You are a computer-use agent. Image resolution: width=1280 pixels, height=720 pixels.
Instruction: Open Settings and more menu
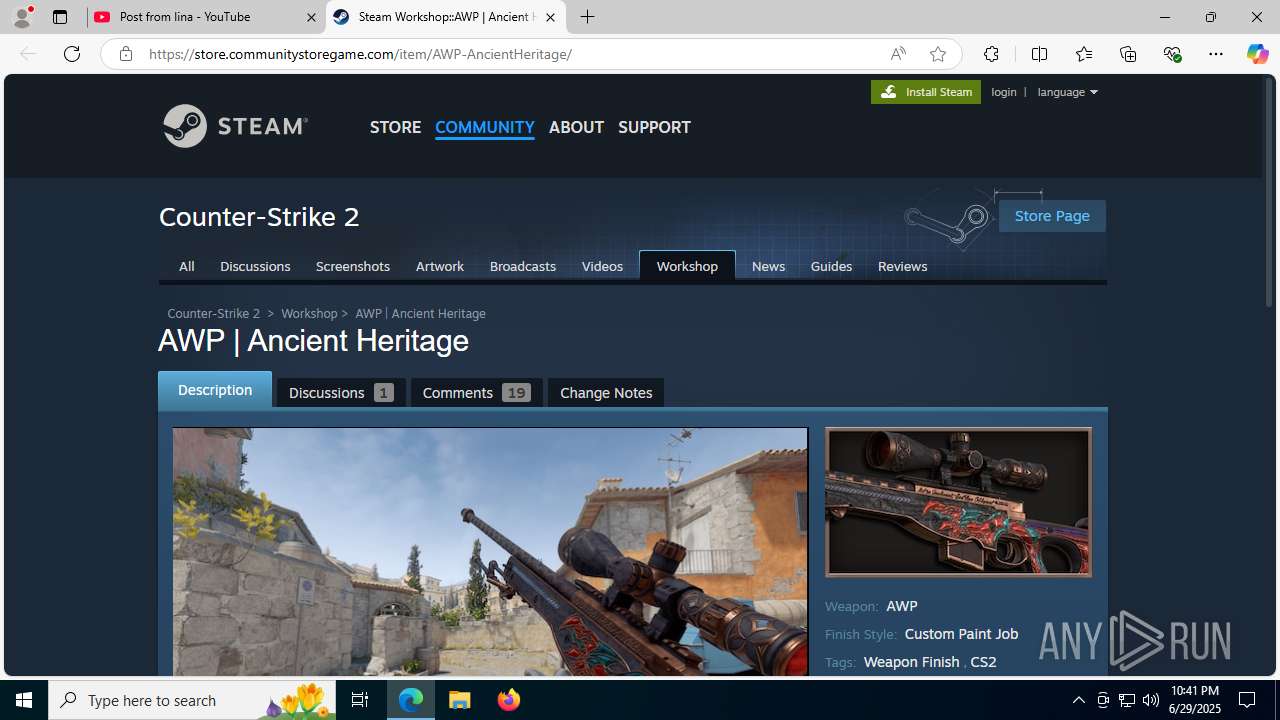pos(1216,54)
